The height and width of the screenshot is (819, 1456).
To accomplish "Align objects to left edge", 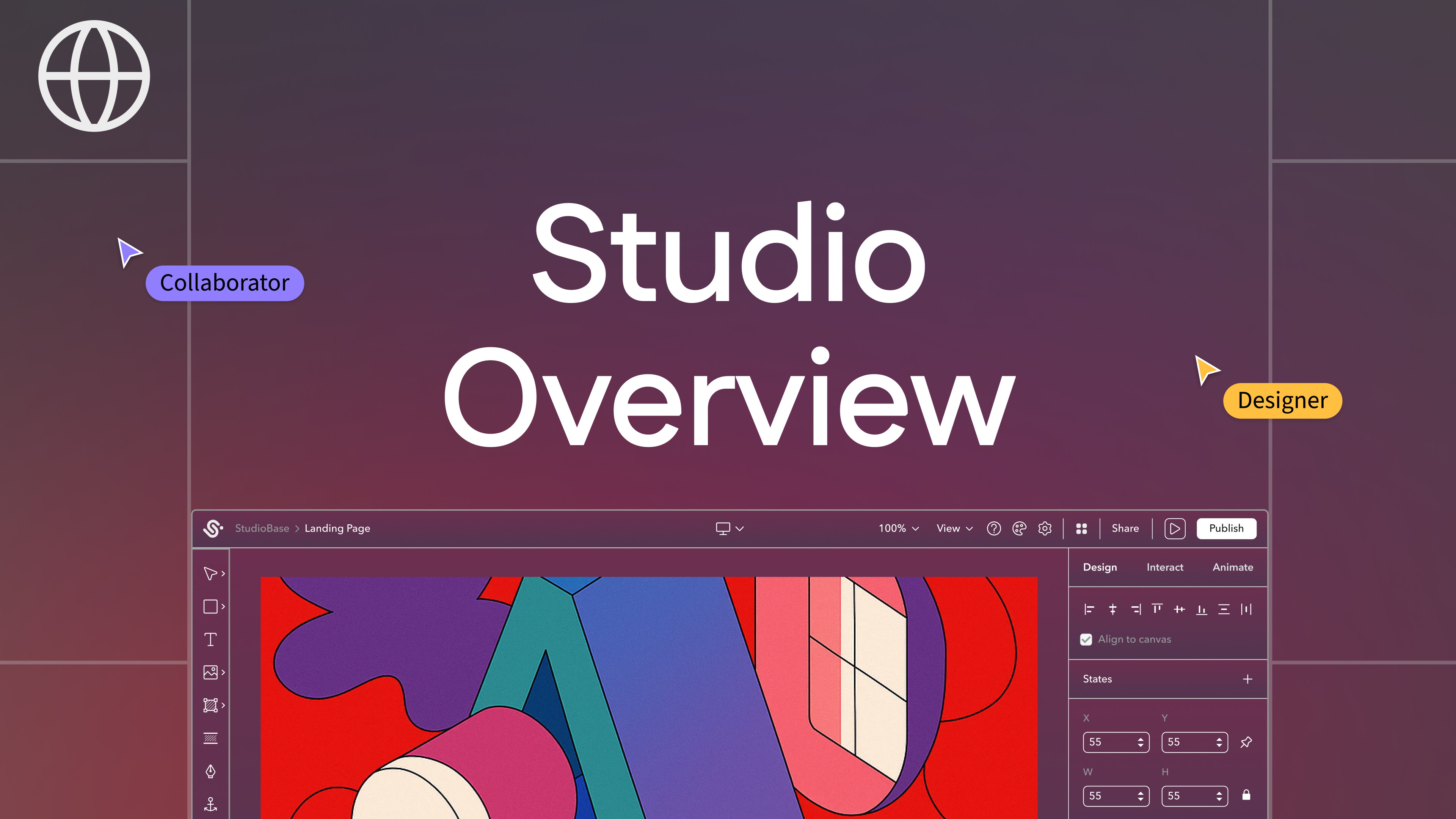I will (1089, 609).
